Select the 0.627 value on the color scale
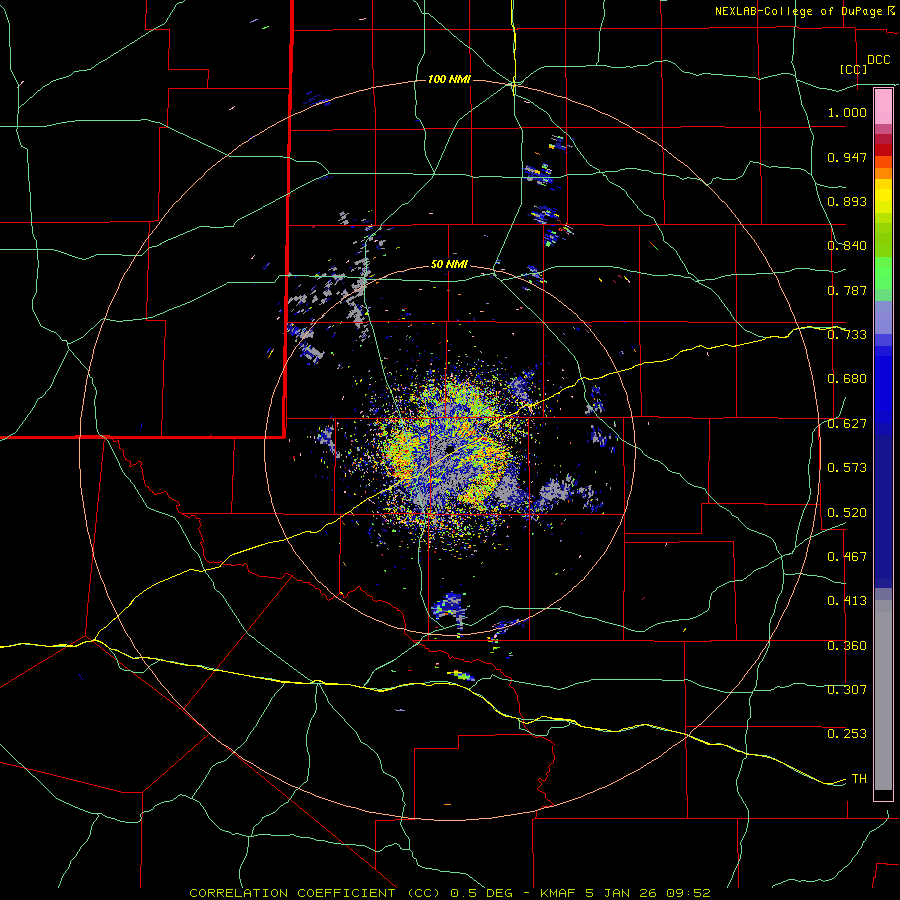Viewport: 900px width, 900px height. 847,424
